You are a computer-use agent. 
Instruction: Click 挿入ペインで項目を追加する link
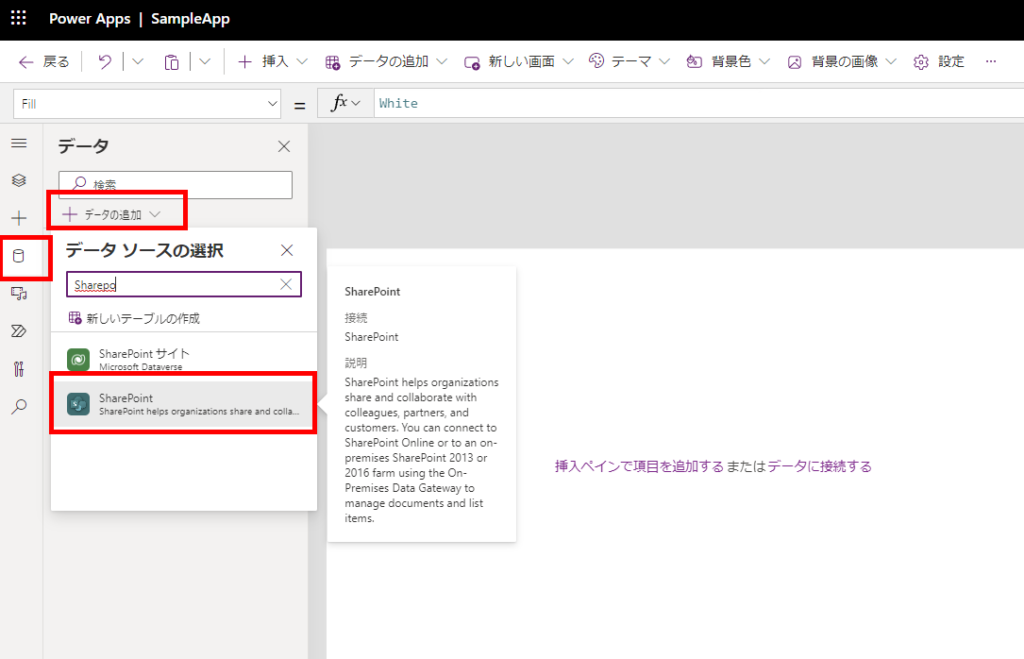coord(639,466)
